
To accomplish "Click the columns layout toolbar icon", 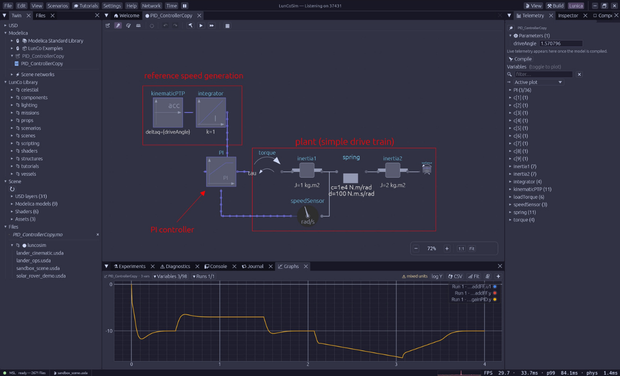I will 227,26.
